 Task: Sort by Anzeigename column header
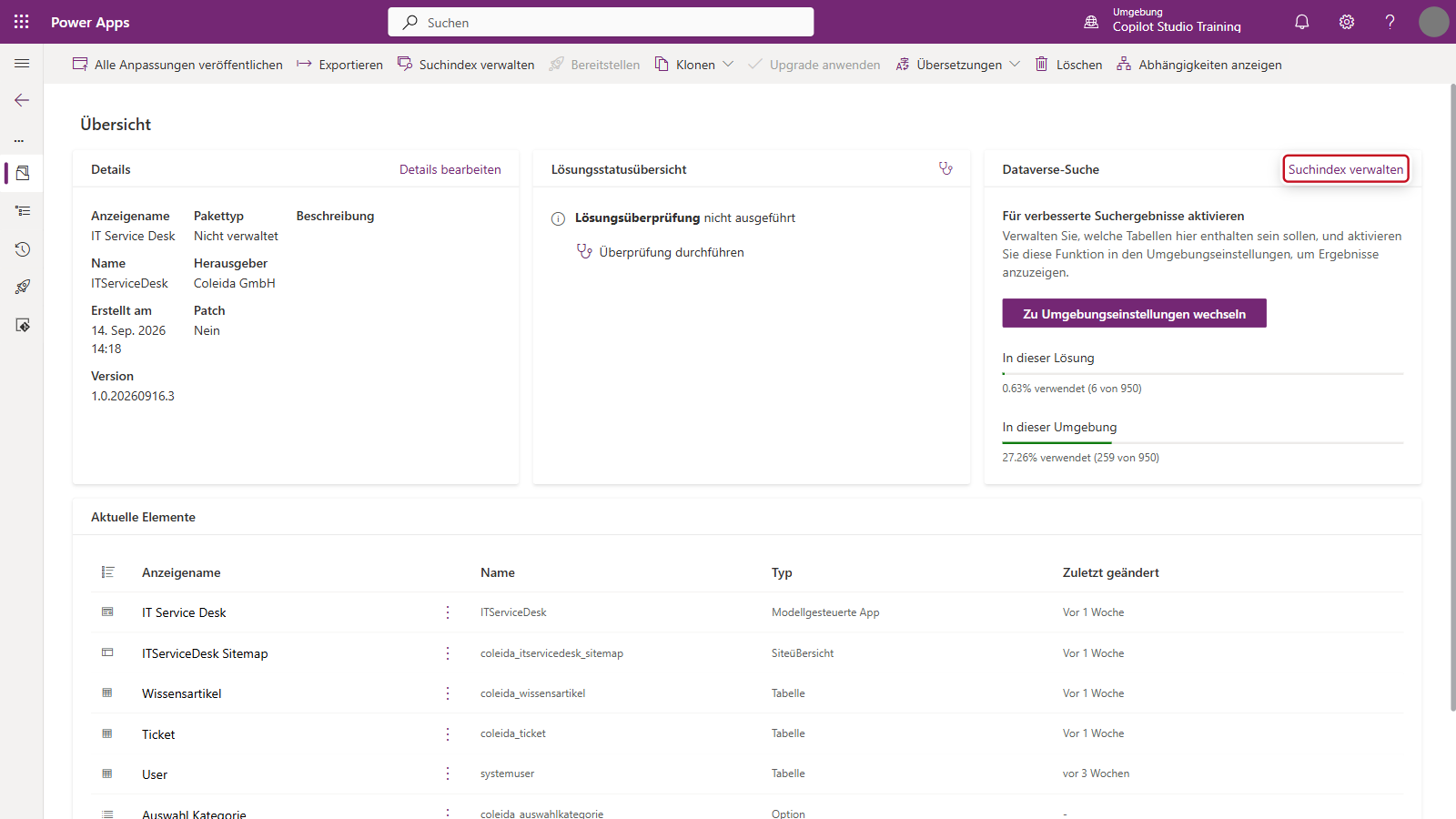point(181,572)
